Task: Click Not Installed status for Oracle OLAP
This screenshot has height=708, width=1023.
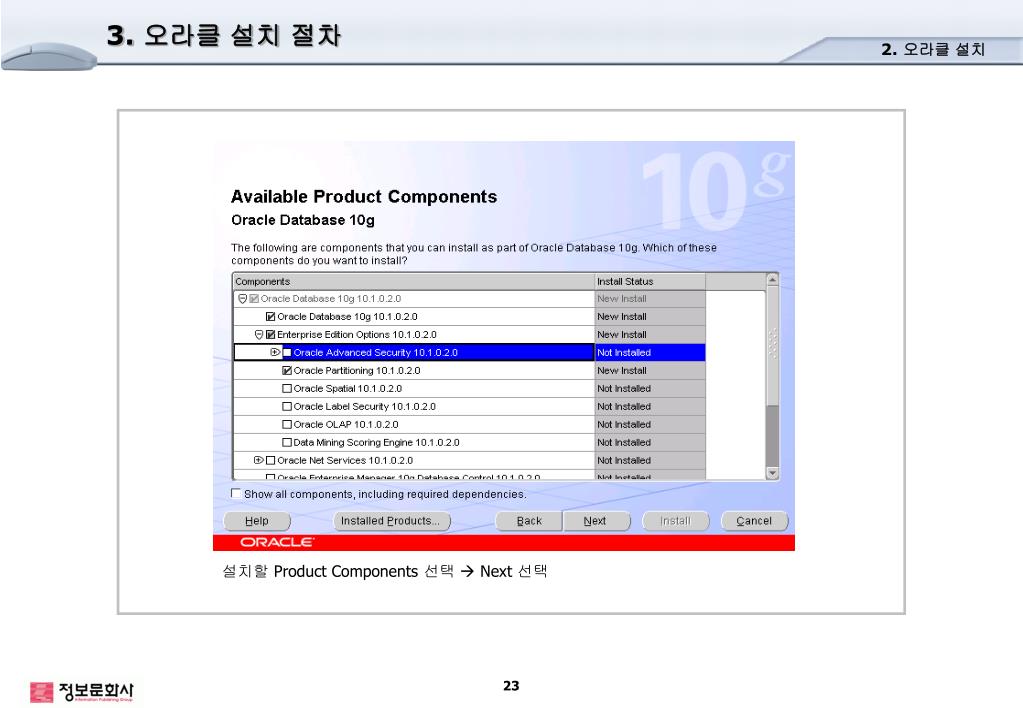Action: pyautogui.click(x=650, y=424)
